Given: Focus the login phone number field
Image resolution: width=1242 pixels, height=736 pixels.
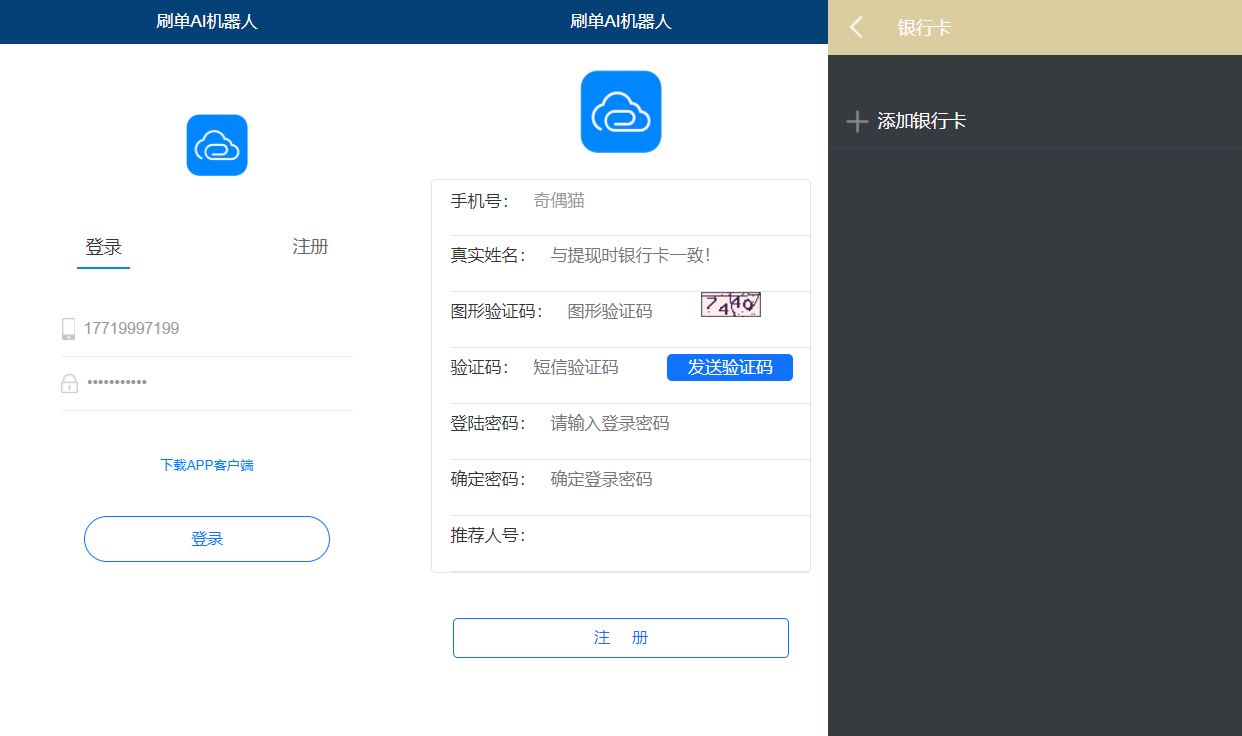Looking at the screenshot, I should [x=217, y=329].
